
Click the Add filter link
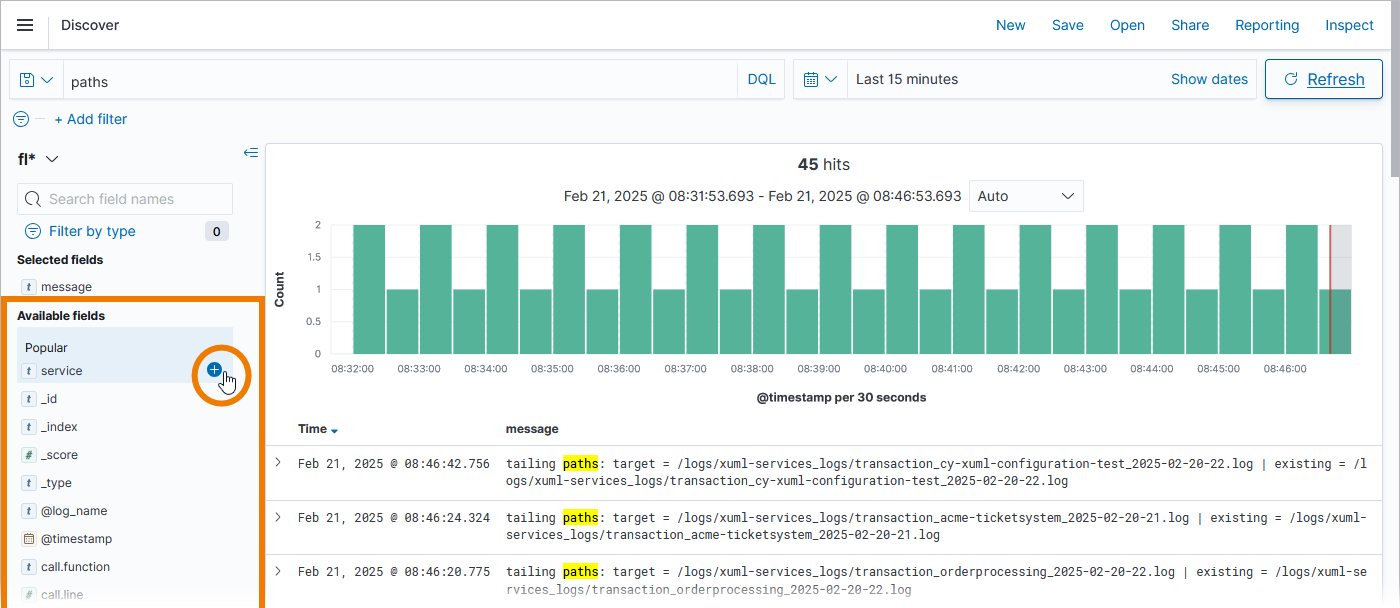click(91, 119)
